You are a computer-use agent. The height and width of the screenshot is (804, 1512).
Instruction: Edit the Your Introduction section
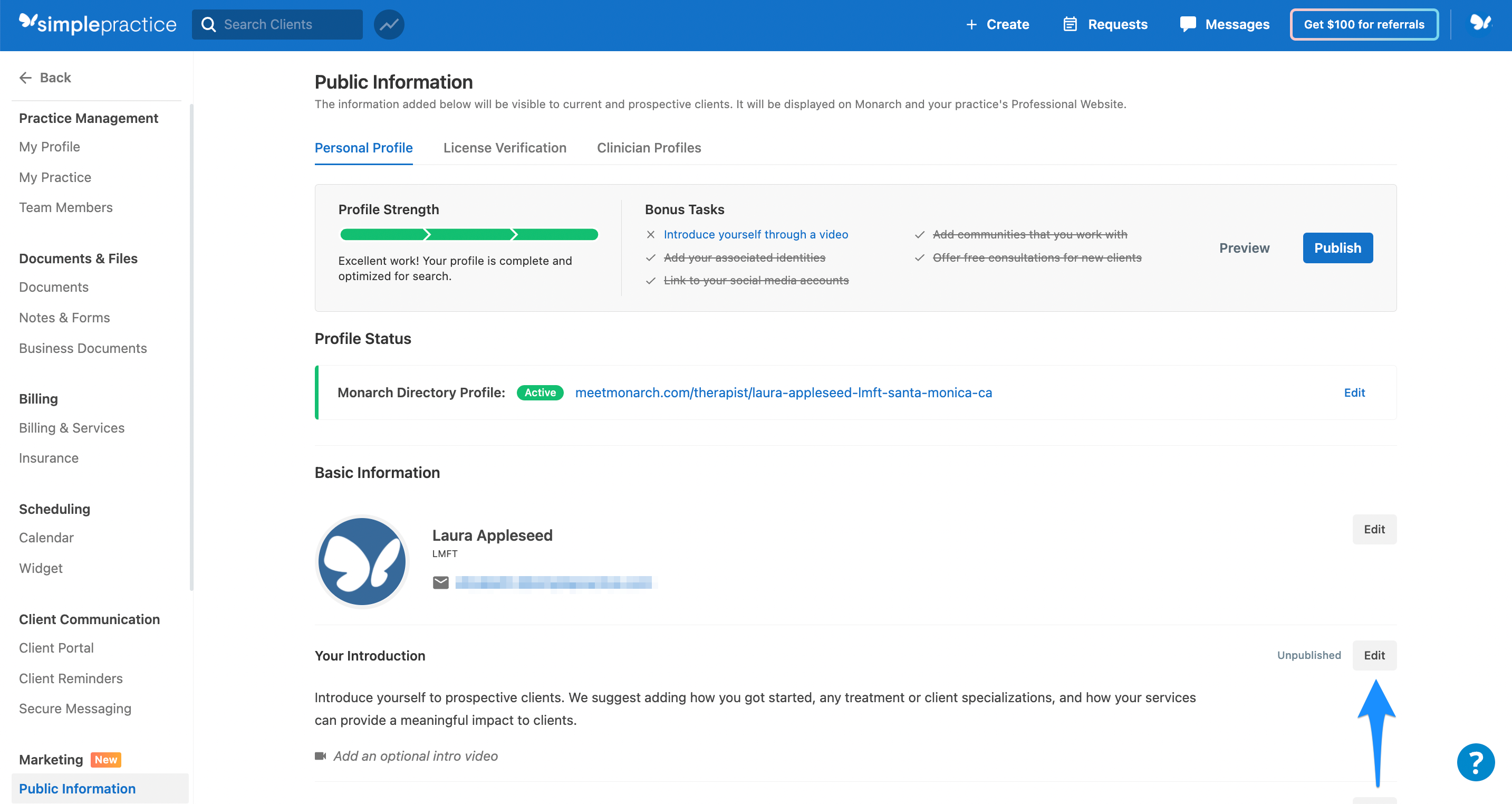pyautogui.click(x=1375, y=655)
